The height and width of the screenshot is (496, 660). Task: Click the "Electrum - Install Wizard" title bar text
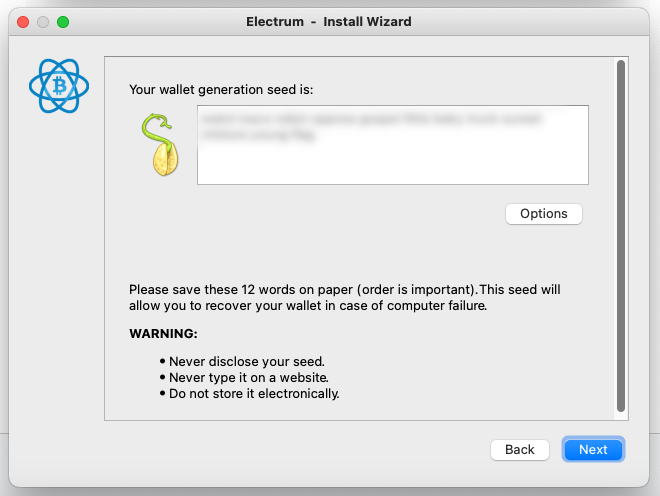(x=329, y=21)
